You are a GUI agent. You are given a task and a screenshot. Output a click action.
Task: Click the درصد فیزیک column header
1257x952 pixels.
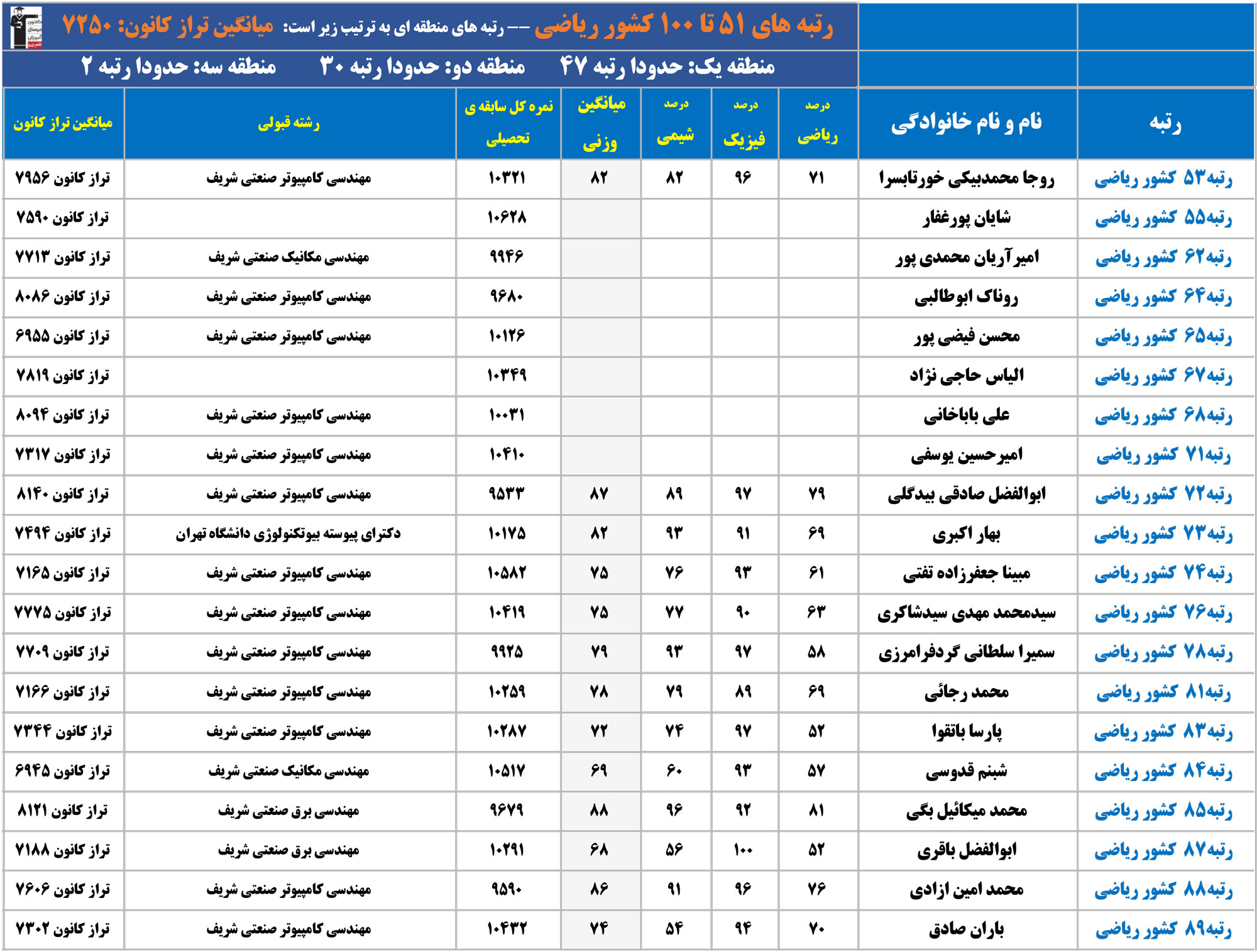(x=744, y=123)
